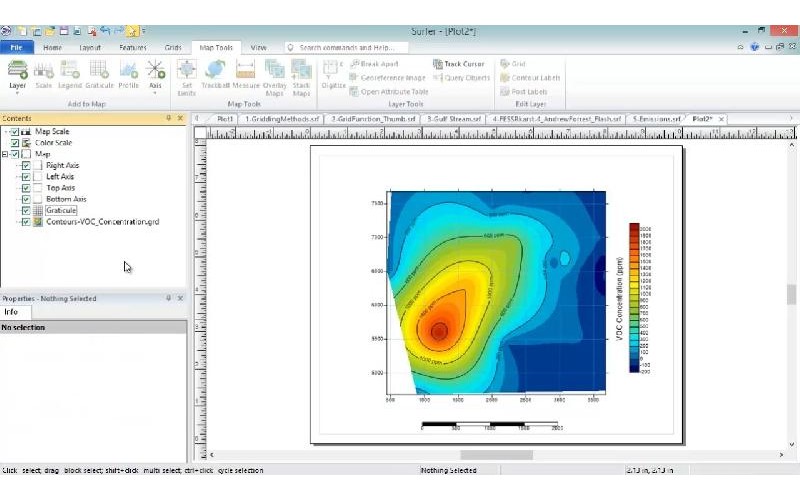The width and height of the screenshot is (800, 500).
Task: Click the Digitize tool icon
Action: [x=333, y=74]
